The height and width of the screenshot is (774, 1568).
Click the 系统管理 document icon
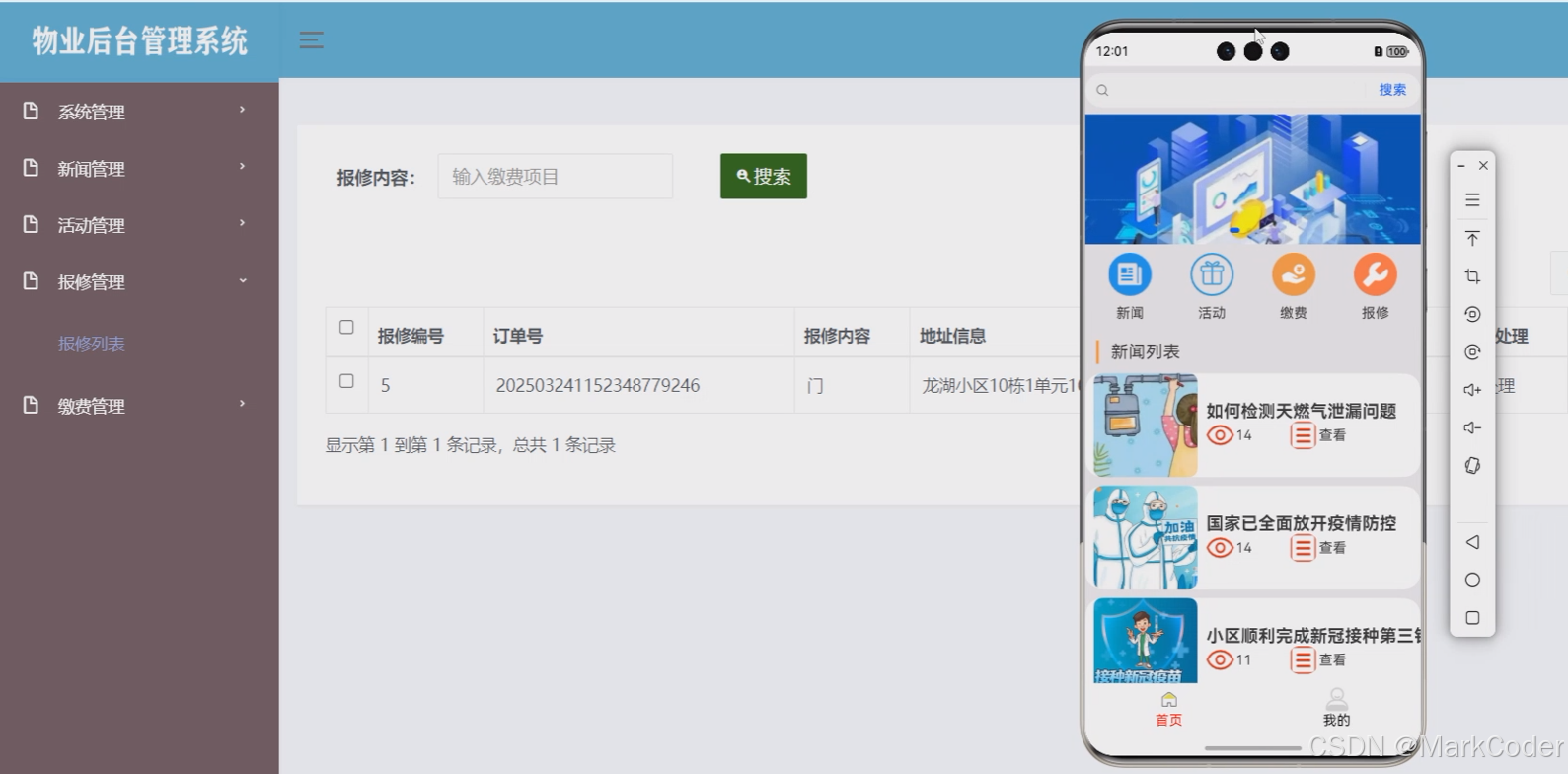31,111
